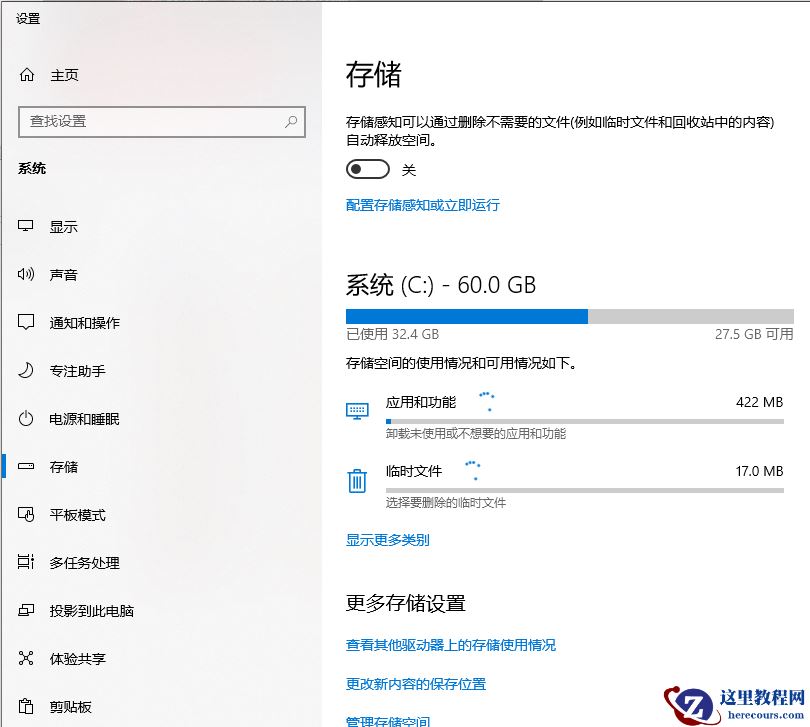Open 查看其他驱动器上的存储使用情况
Image resolution: width=810 pixels, height=727 pixels.
tap(450, 645)
